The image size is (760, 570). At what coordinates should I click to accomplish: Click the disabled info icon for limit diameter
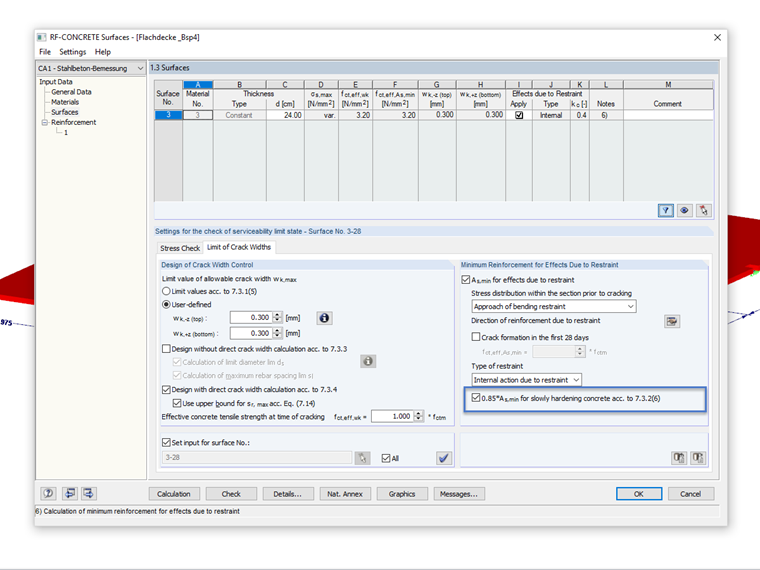click(x=368, y=361)
